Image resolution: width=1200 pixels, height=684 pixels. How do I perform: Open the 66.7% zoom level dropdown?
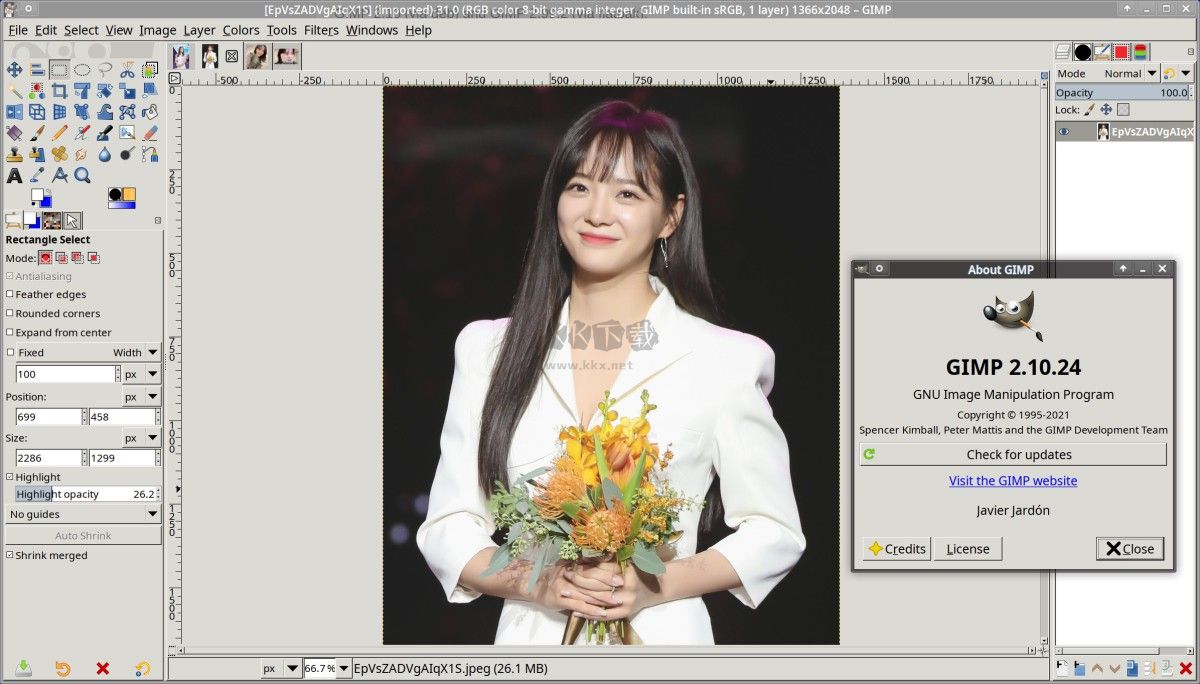344,668
